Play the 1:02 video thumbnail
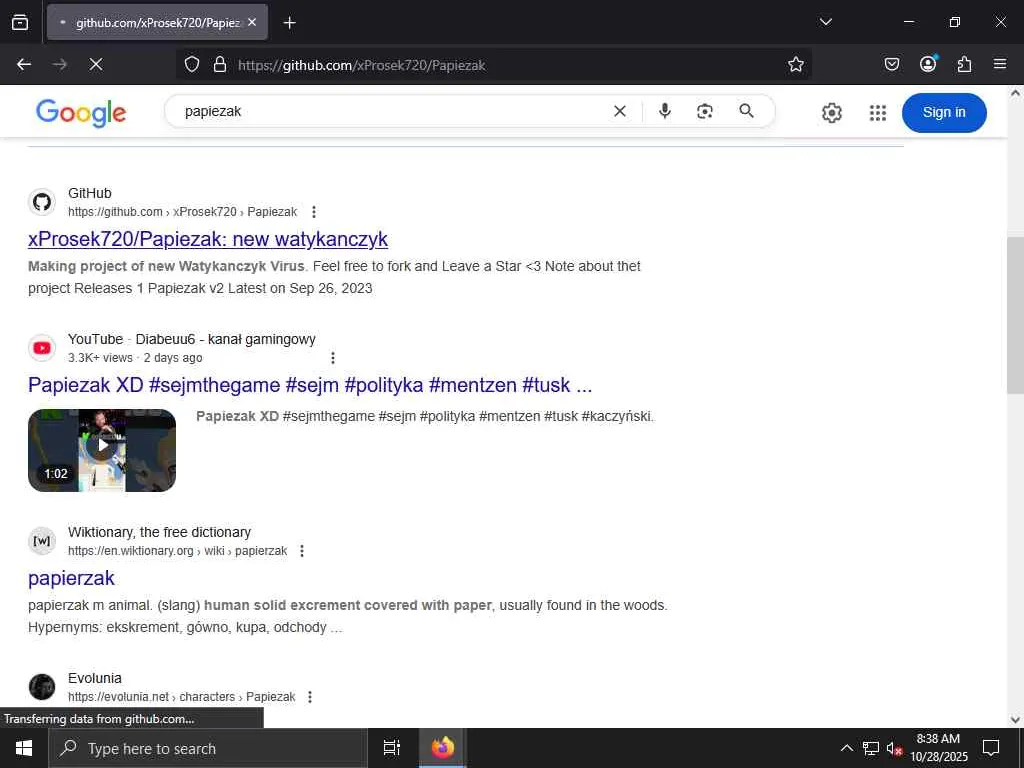This screenshot has height=768, width=1024. pyautogui.click(x=102, y=450)
